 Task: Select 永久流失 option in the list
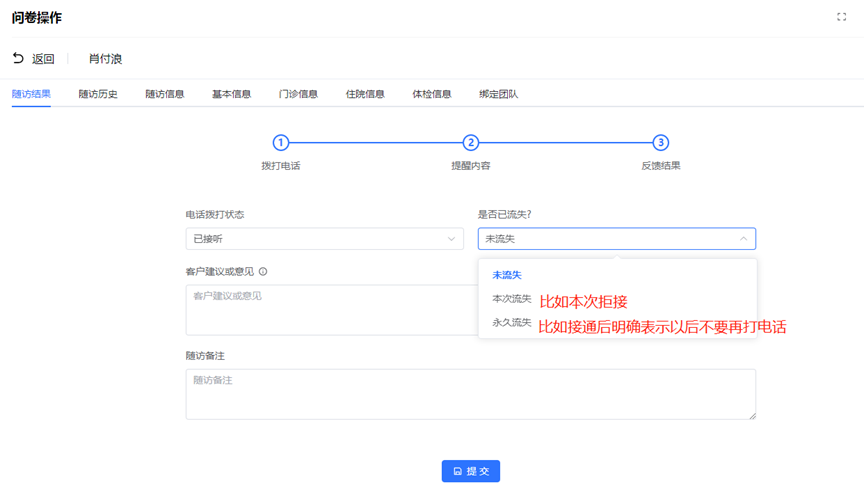(x=512, y=322)
